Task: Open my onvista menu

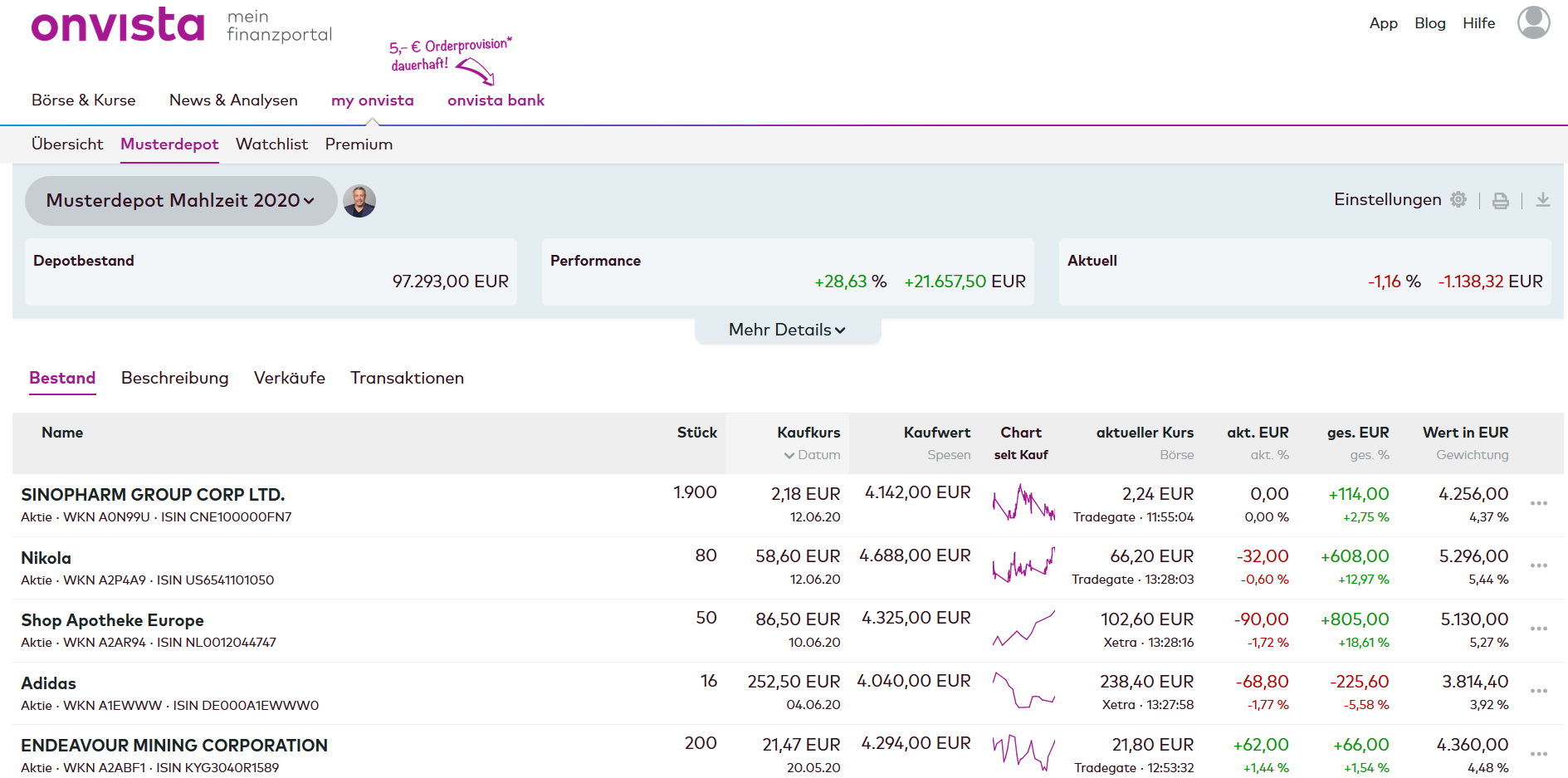Action: click(373, 100)
